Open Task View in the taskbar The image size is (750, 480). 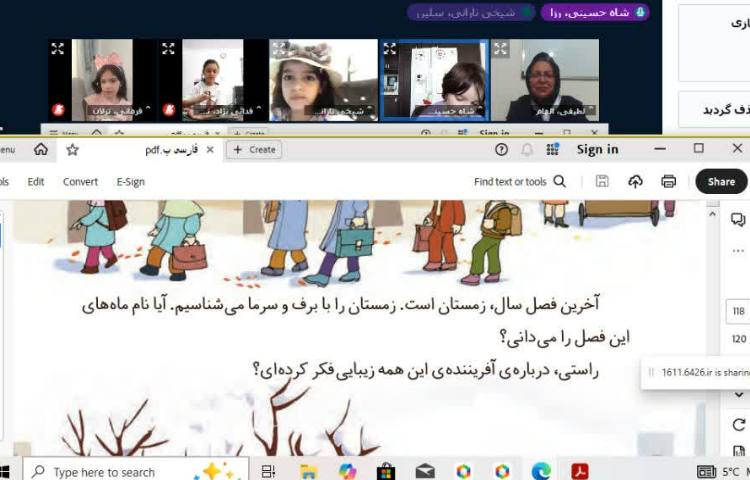point(269,471)
